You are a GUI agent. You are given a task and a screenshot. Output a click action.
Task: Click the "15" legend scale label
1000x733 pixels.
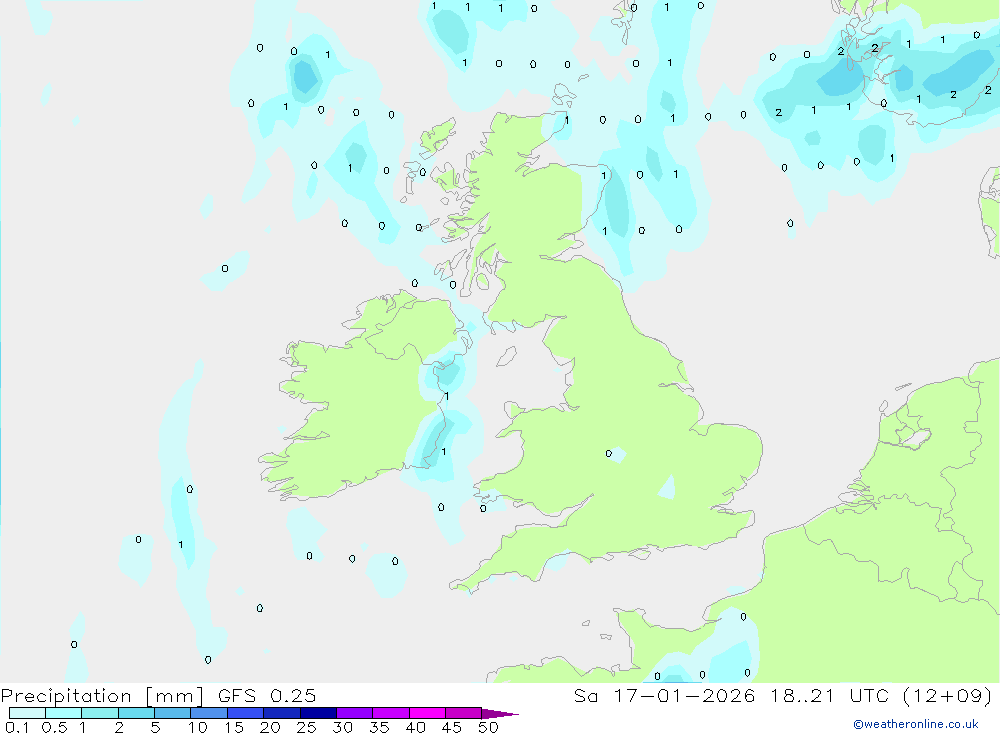click(x=234, y=727)
